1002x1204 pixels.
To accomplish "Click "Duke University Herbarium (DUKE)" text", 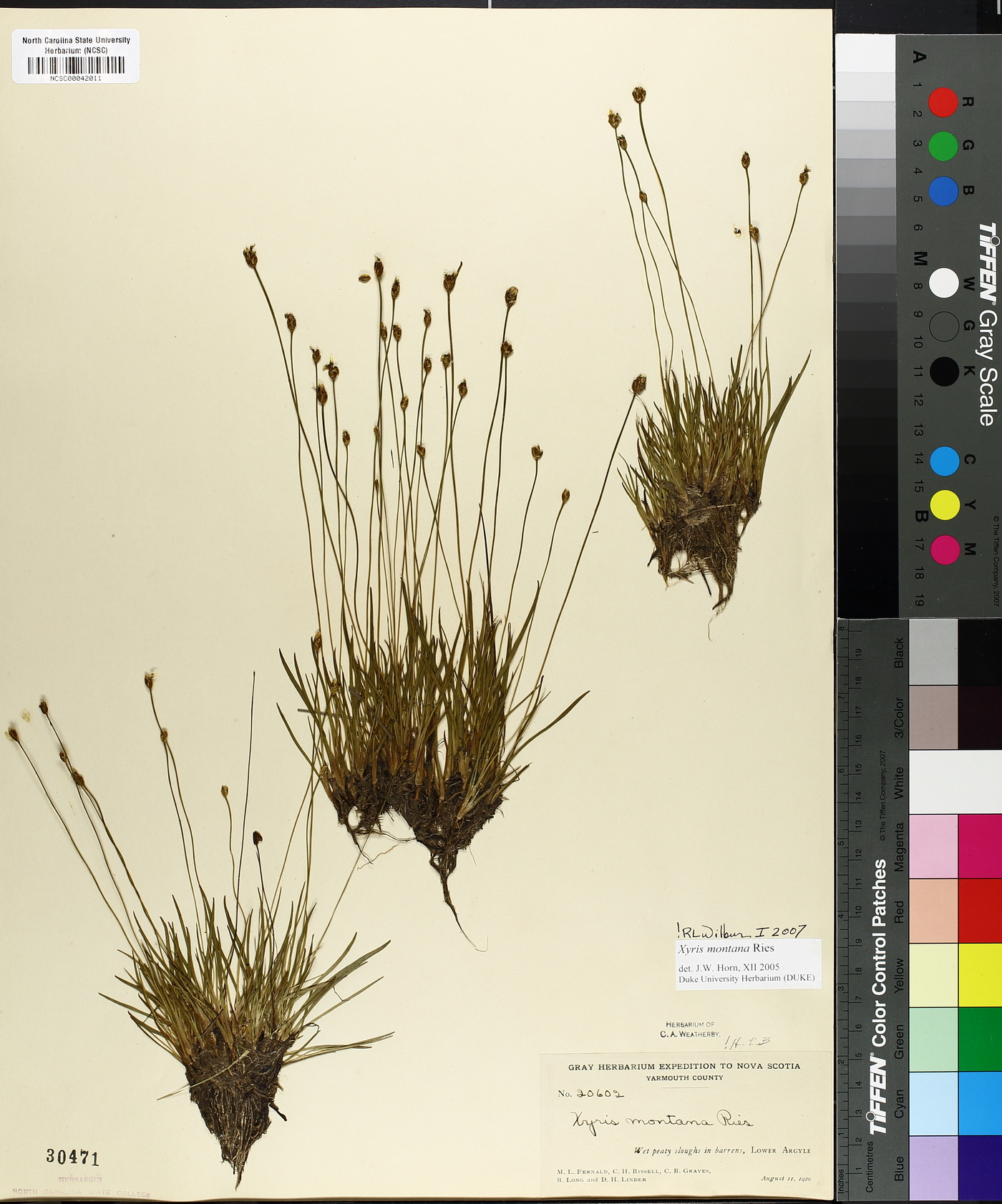I will (x=746, y=978).
